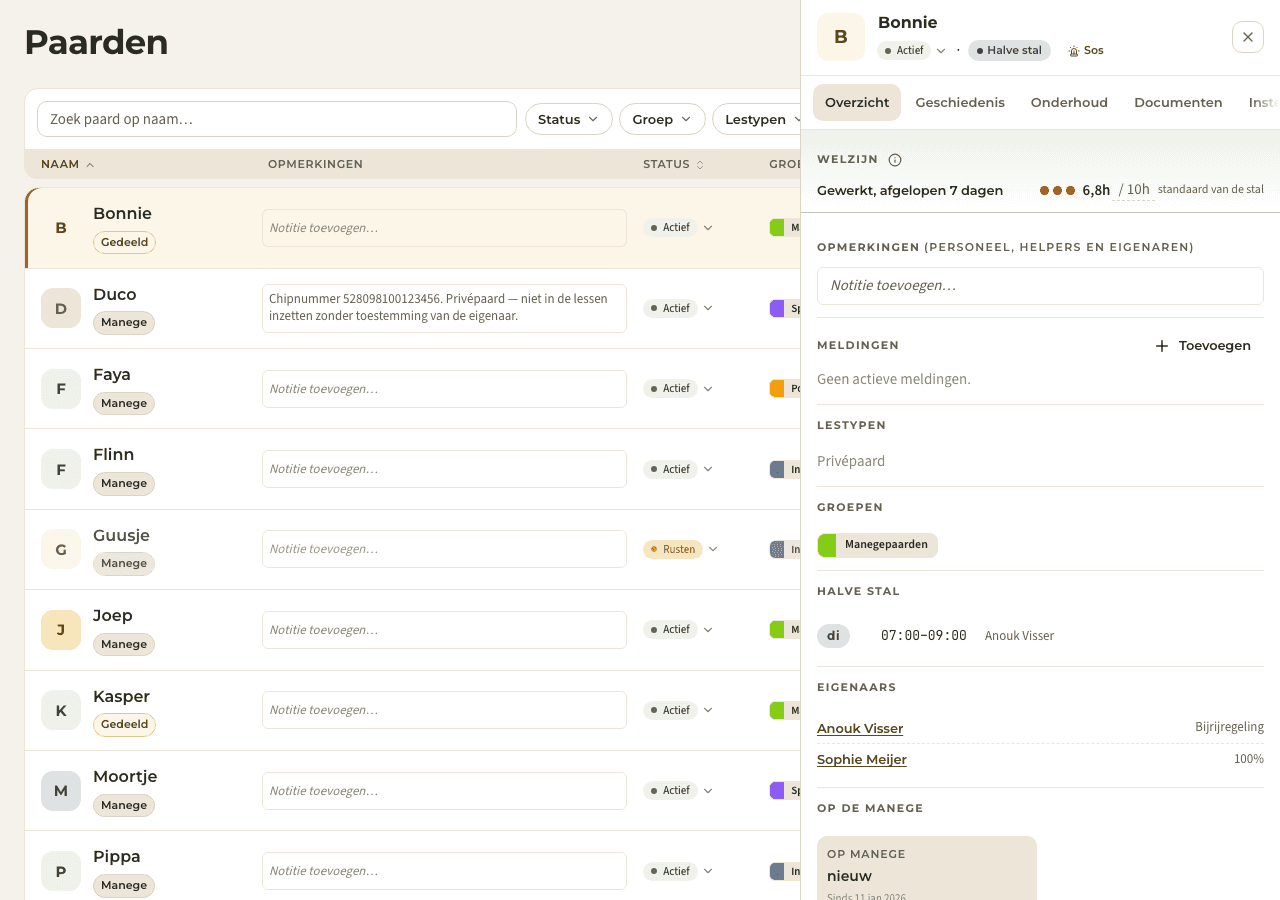Click the Op manege nieuw card
Screen dimensions: 1280x900
pyautogui.click(x=927, y=868)
